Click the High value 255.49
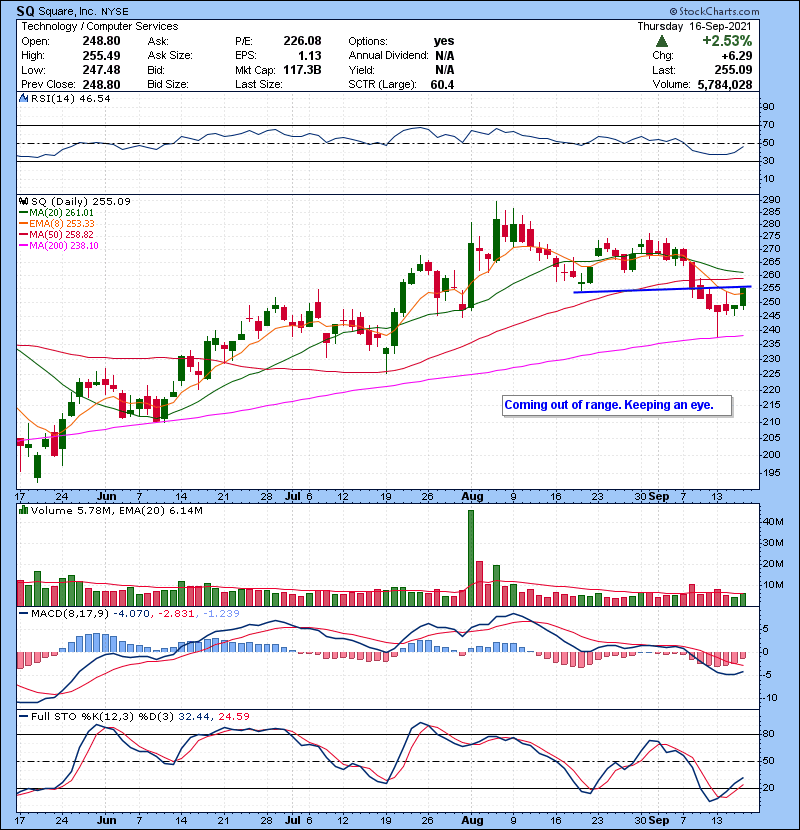800x830 pixels. pyautogui.click(x=101, y=56)
